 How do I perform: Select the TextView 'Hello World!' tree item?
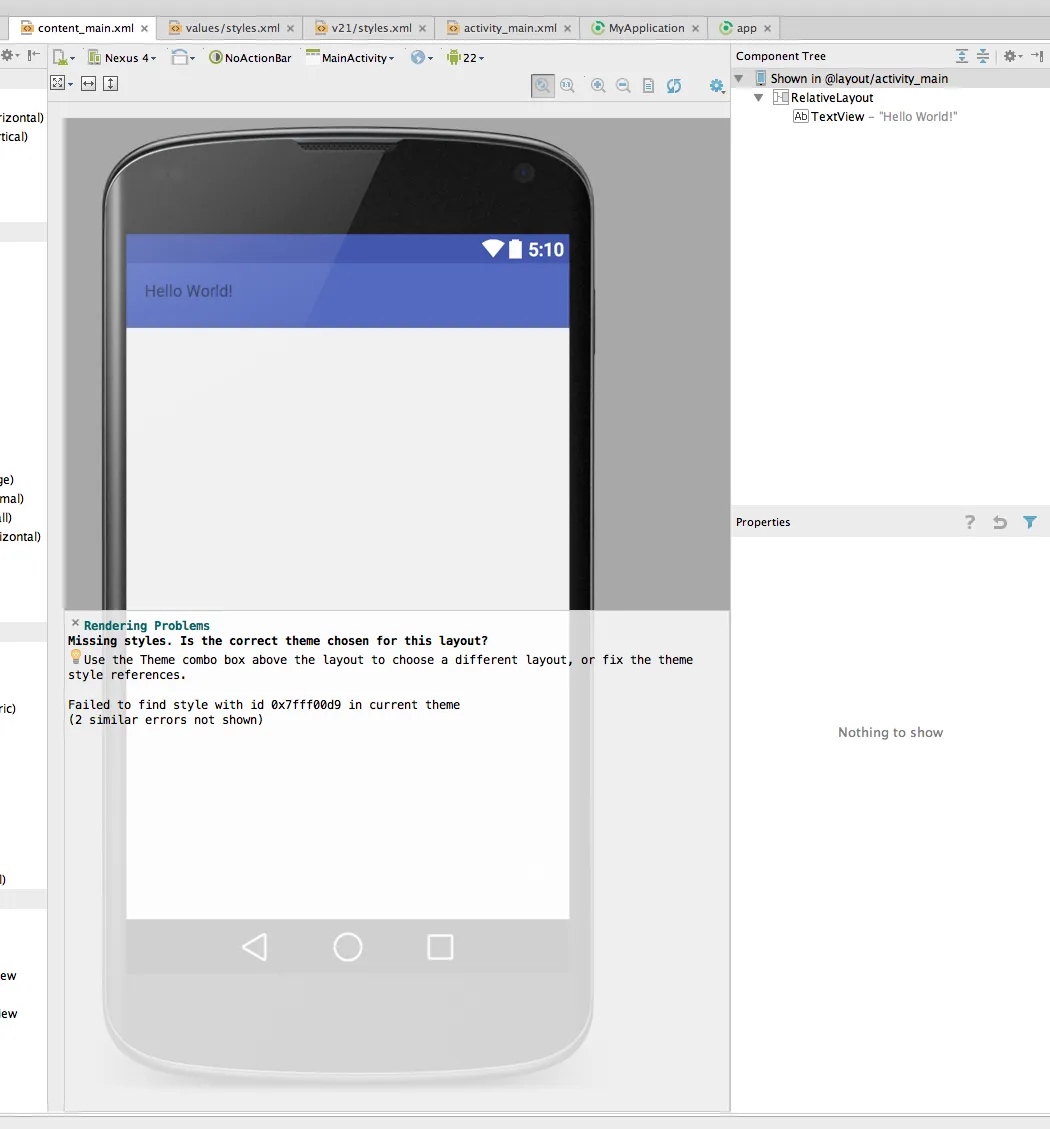875,117
